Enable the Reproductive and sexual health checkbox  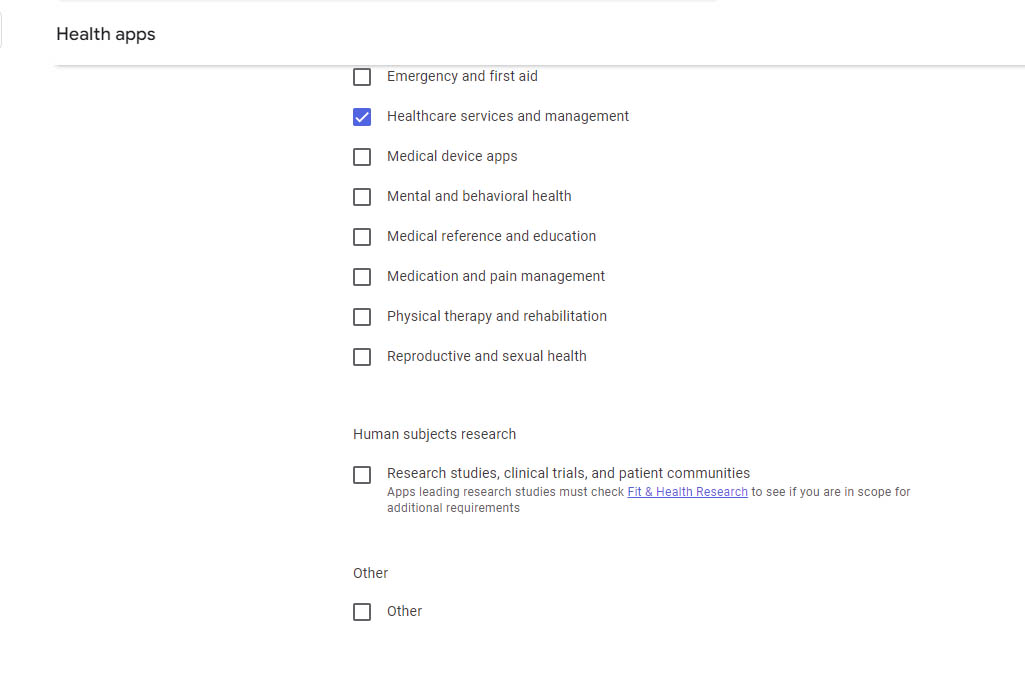[x=362, y=357]
